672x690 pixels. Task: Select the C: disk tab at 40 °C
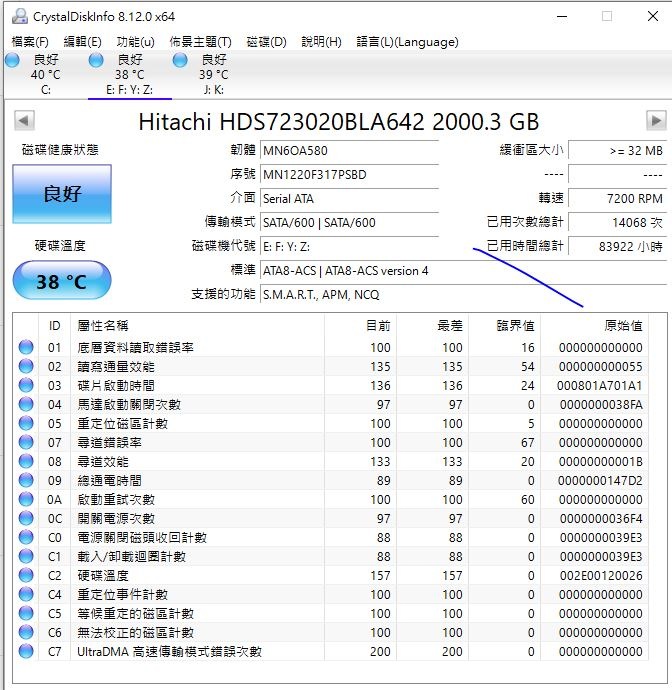[x=46, y=74]
